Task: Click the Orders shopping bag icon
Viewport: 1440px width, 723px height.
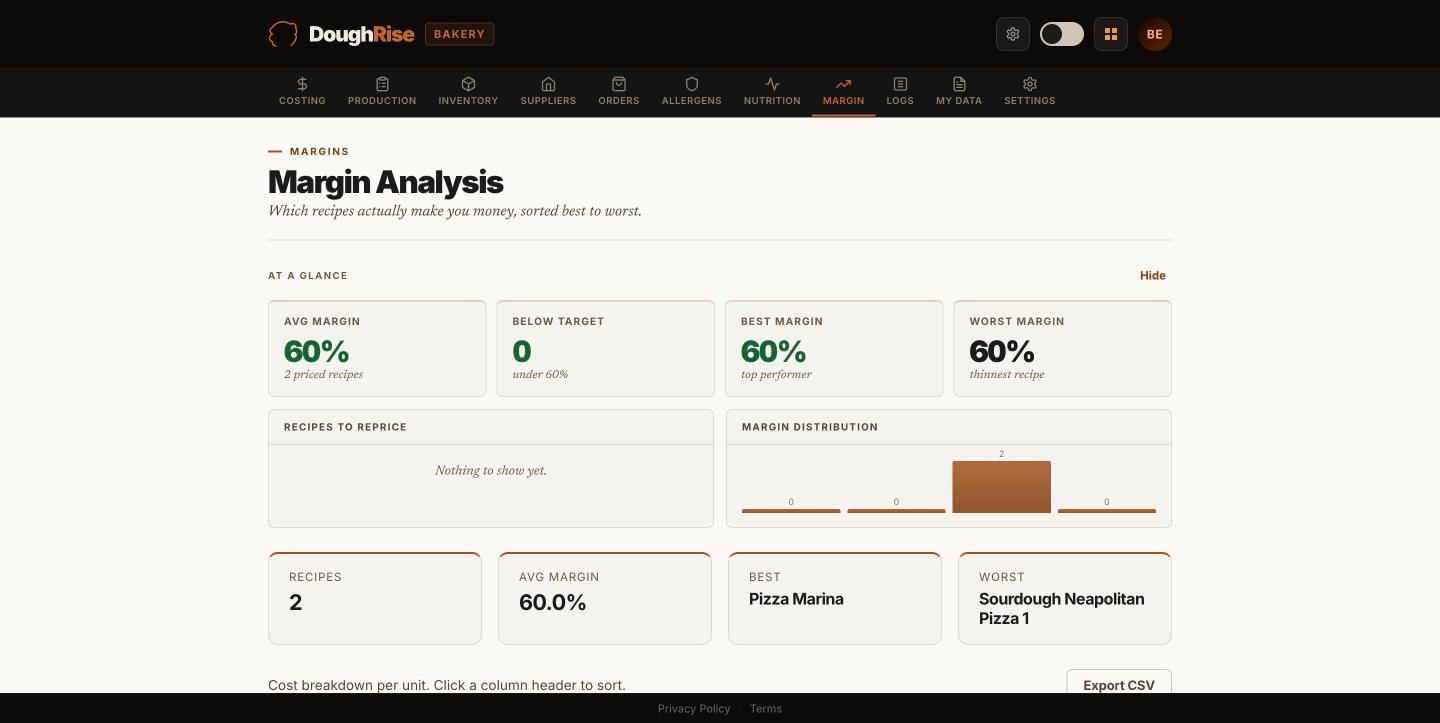Action: point(619,84)
